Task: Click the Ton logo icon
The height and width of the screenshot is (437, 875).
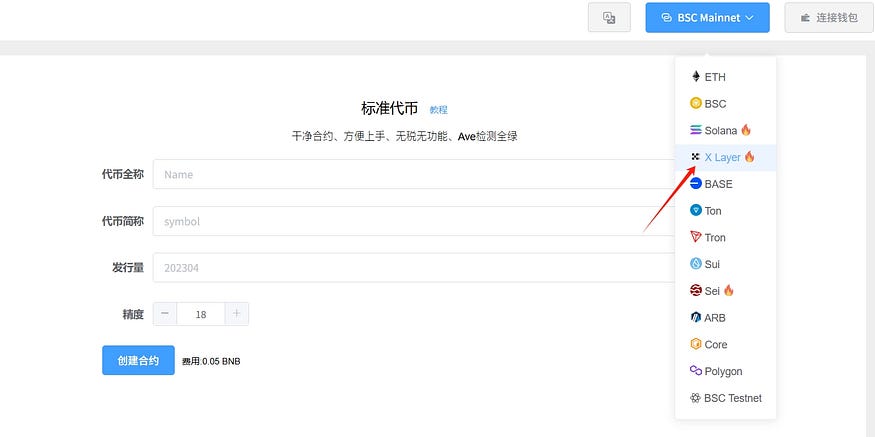Action: click(x=695, y=210)
